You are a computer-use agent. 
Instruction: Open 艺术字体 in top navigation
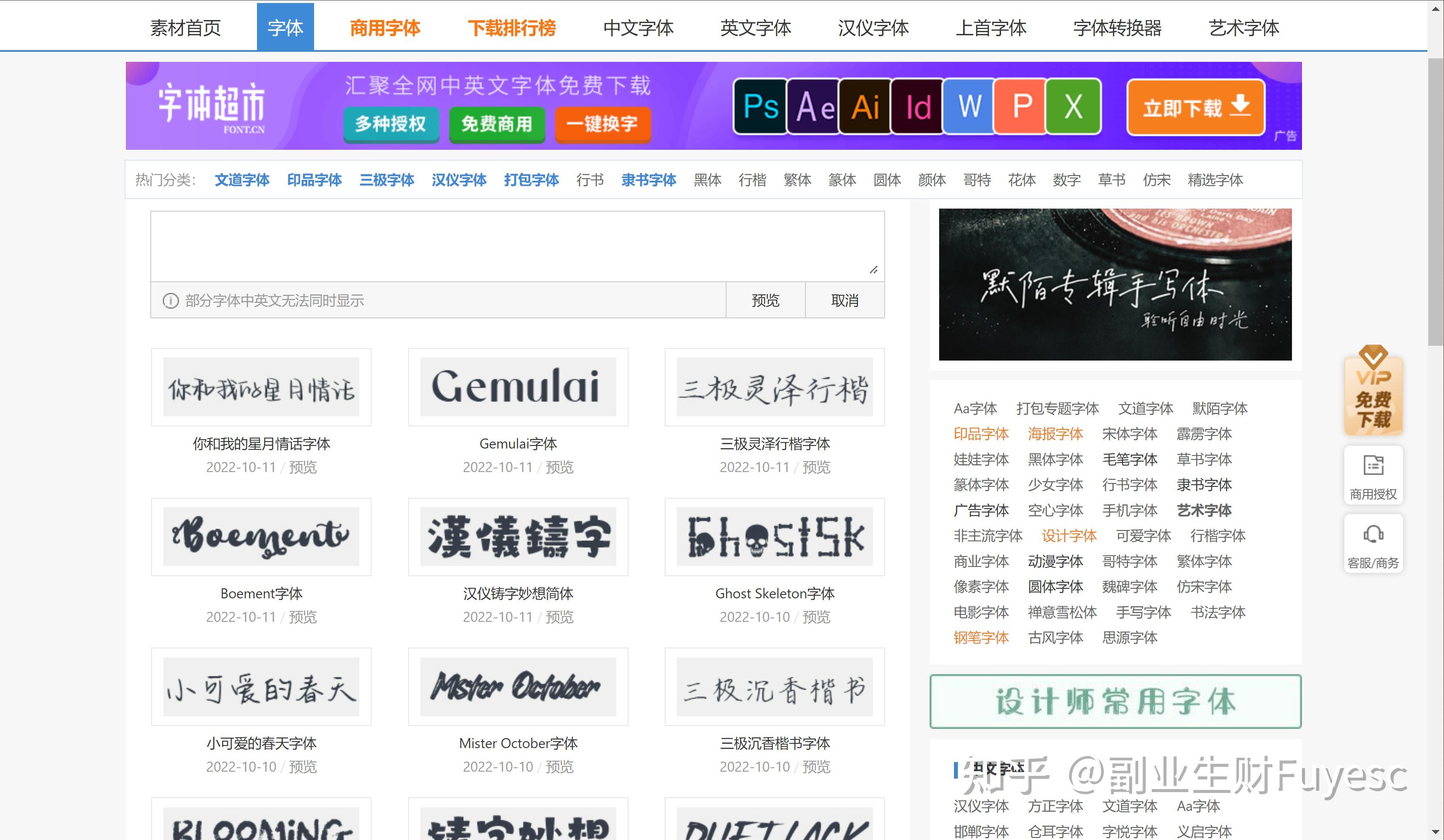pyautogui.click(x=1244, y=27)
